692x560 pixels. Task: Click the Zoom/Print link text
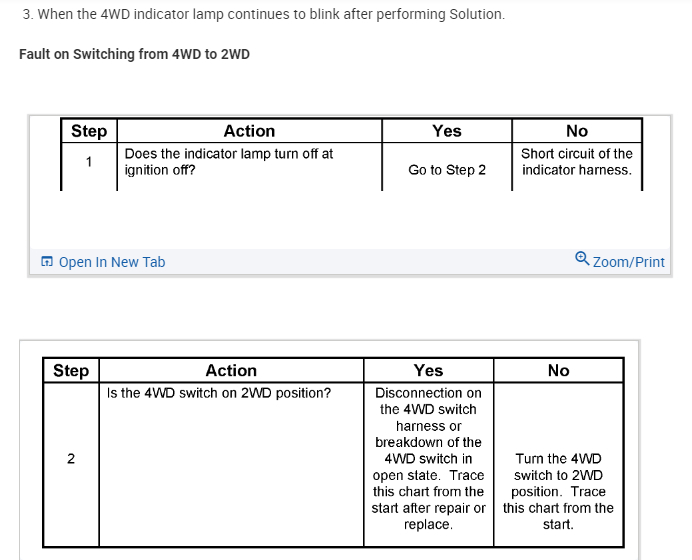click(x=628, y=262)
